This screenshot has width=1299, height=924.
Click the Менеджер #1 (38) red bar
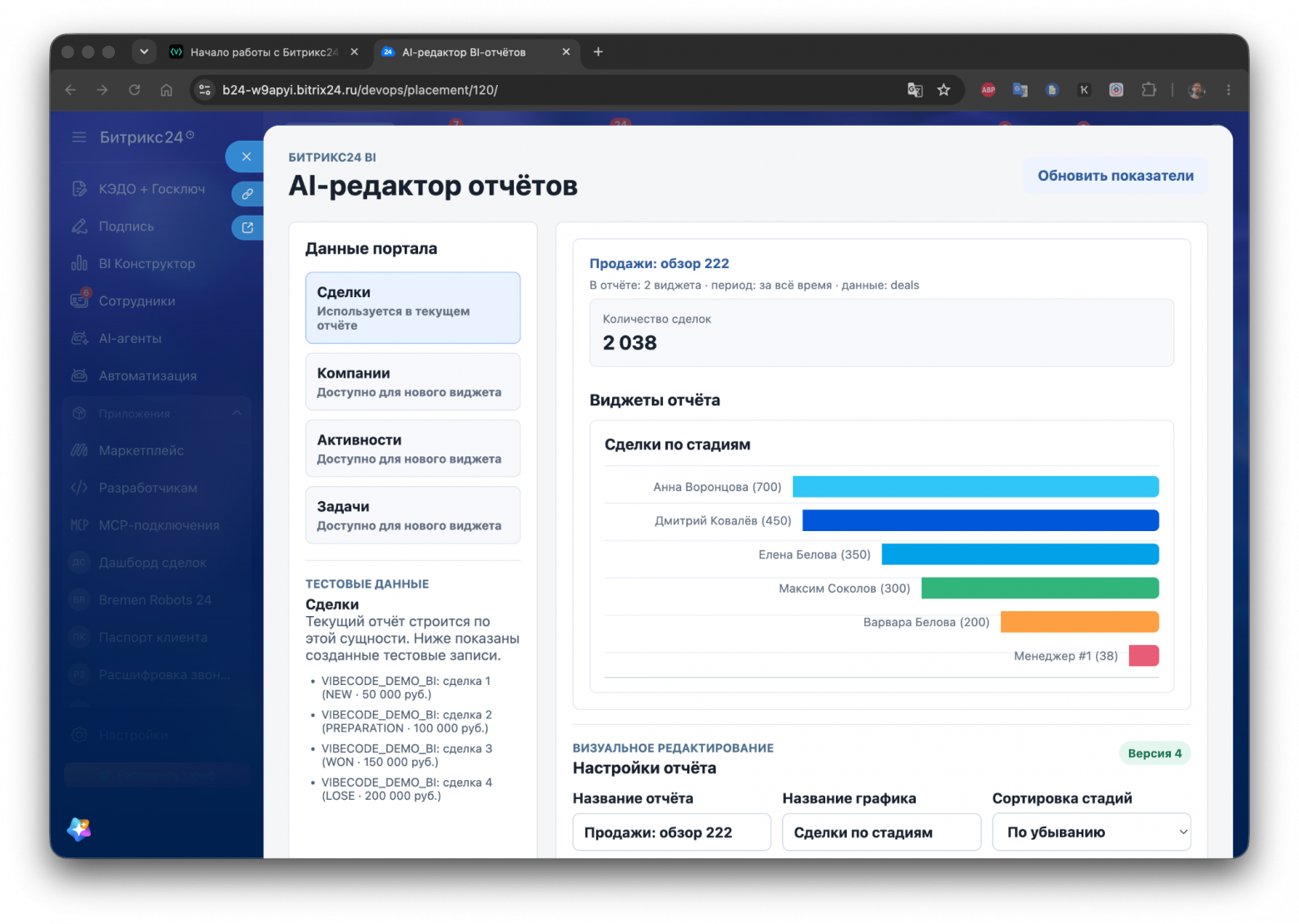[1144, 656]
